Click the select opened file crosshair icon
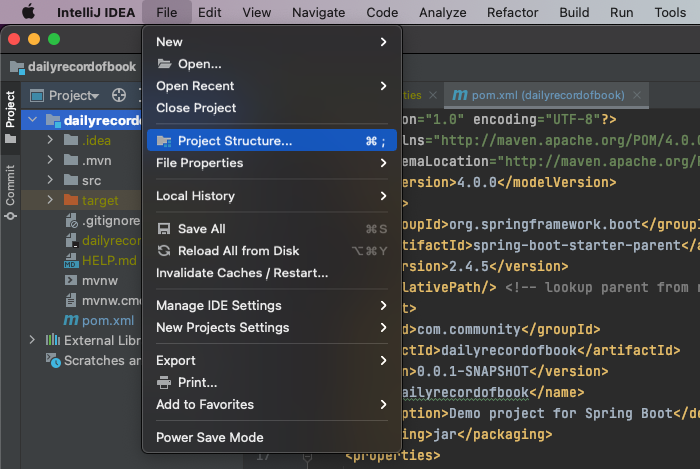 119,95
